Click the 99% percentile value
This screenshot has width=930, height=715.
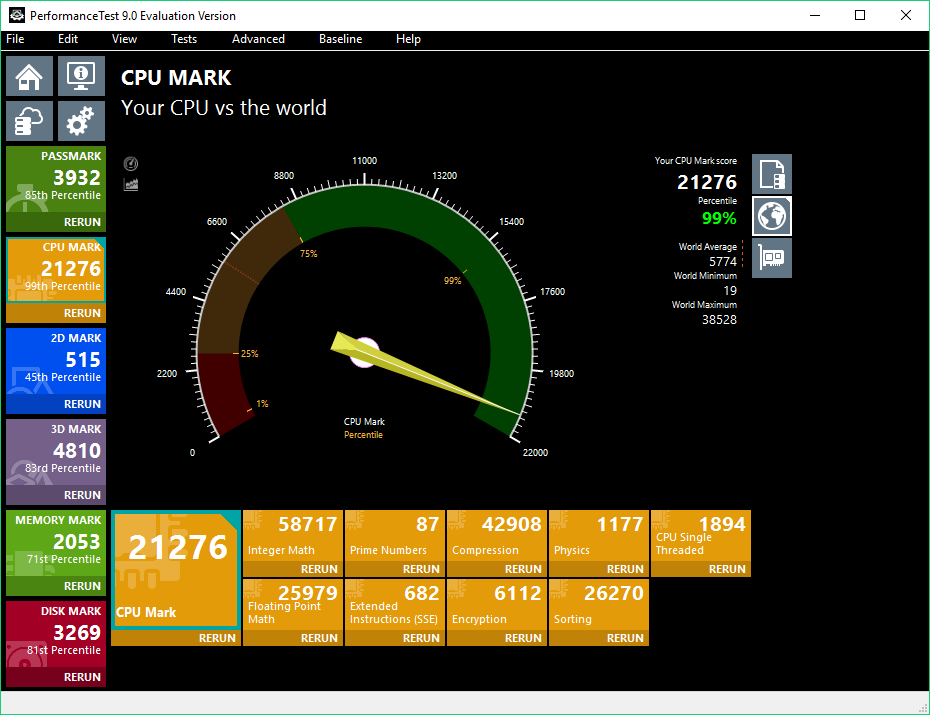click(719, 218)
